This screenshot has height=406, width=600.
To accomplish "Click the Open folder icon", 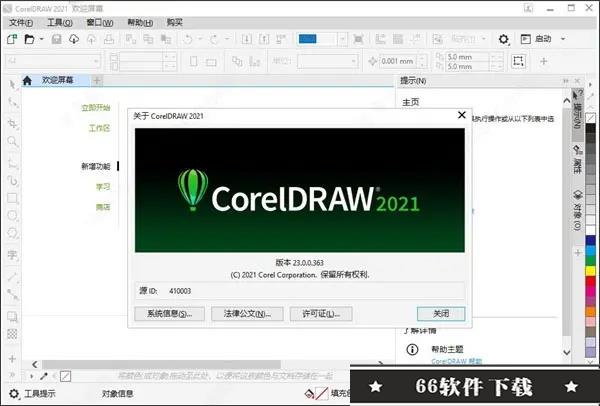I will coord(29,39).
